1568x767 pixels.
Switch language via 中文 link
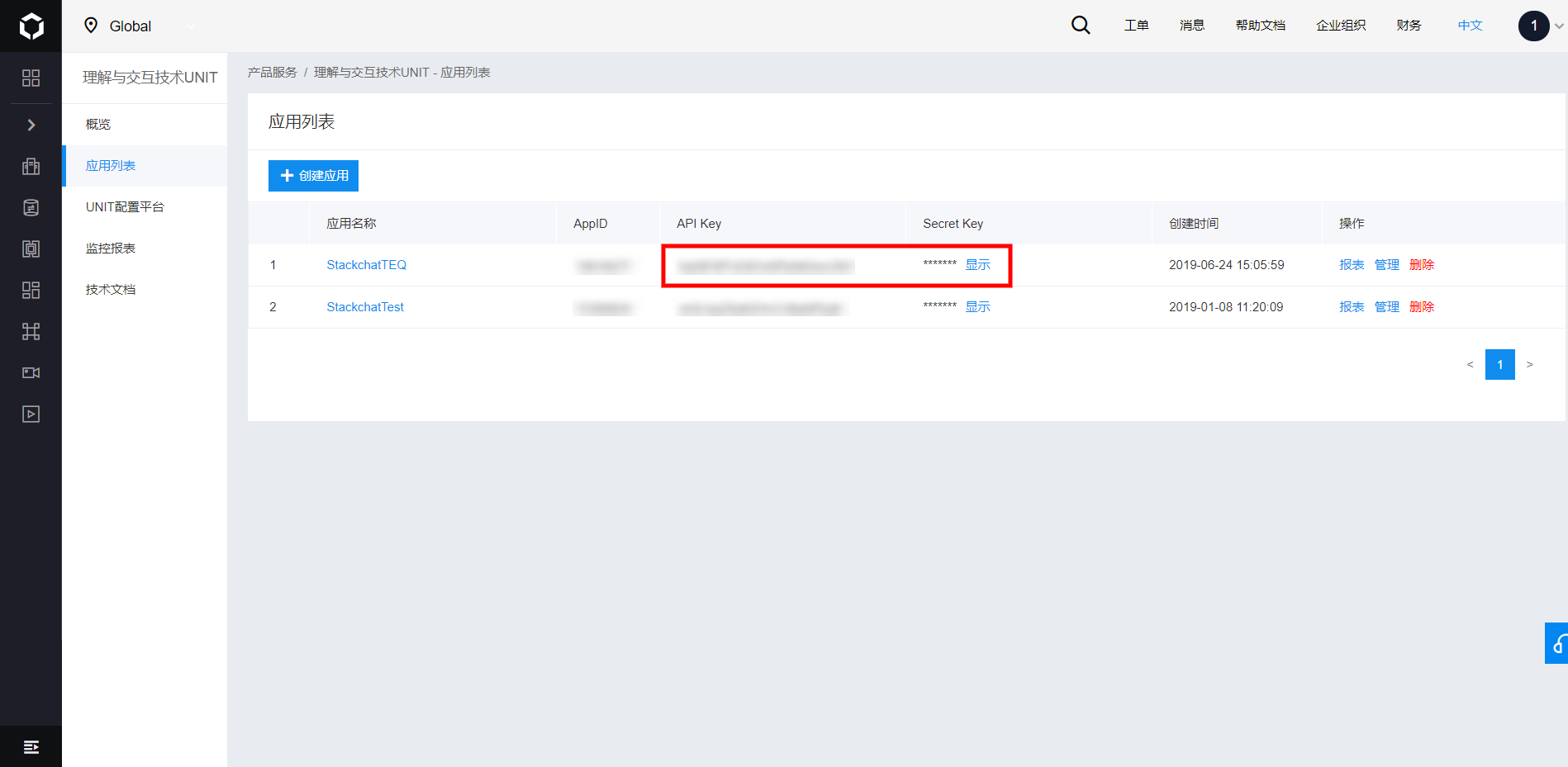pos(1471,26)
